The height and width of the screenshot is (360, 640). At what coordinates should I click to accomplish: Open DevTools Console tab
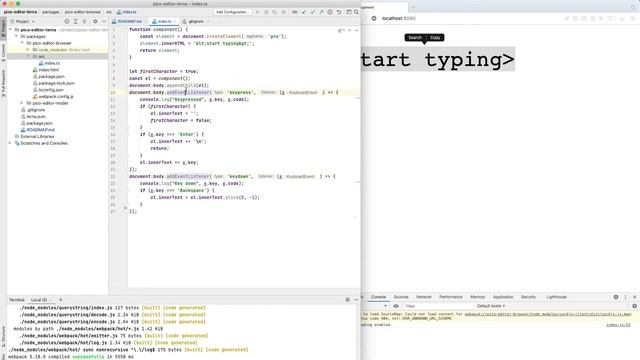378,297
